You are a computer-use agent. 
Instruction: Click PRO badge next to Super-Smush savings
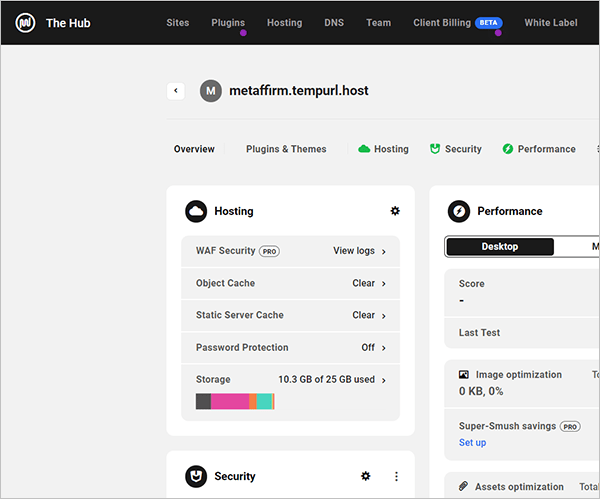[x=570, y=427]
